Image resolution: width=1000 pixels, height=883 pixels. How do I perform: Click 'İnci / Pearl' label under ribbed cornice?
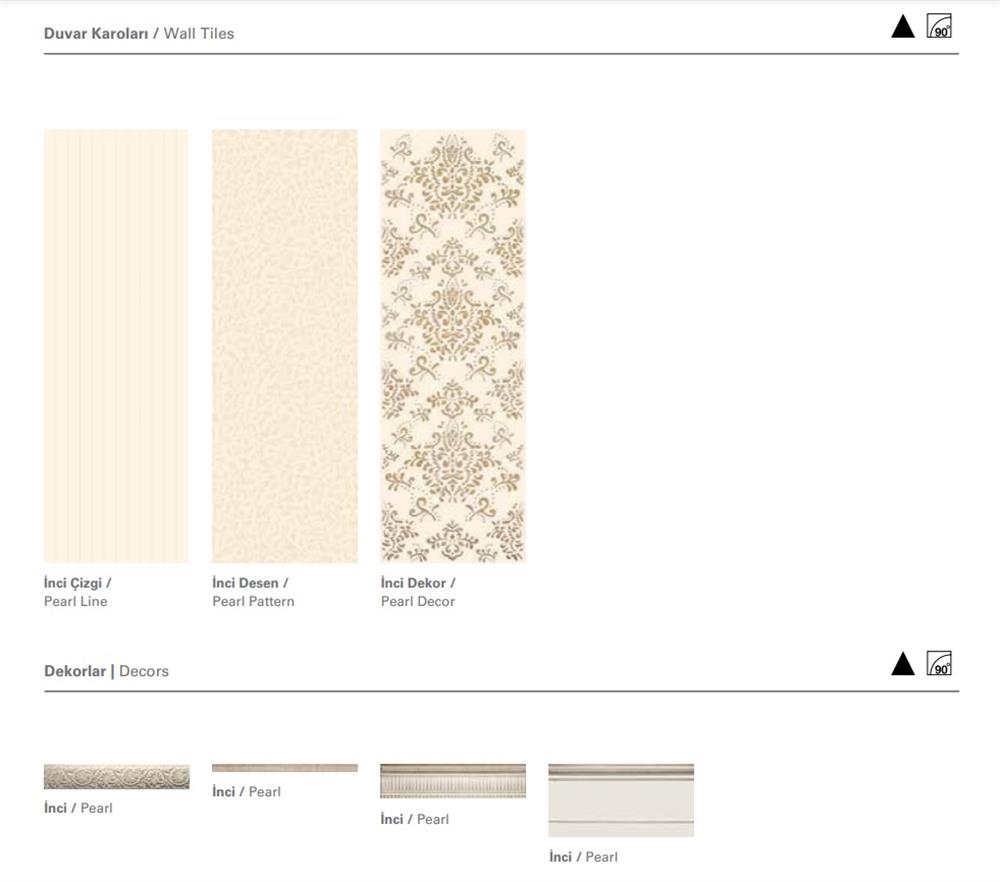(415, 819)
